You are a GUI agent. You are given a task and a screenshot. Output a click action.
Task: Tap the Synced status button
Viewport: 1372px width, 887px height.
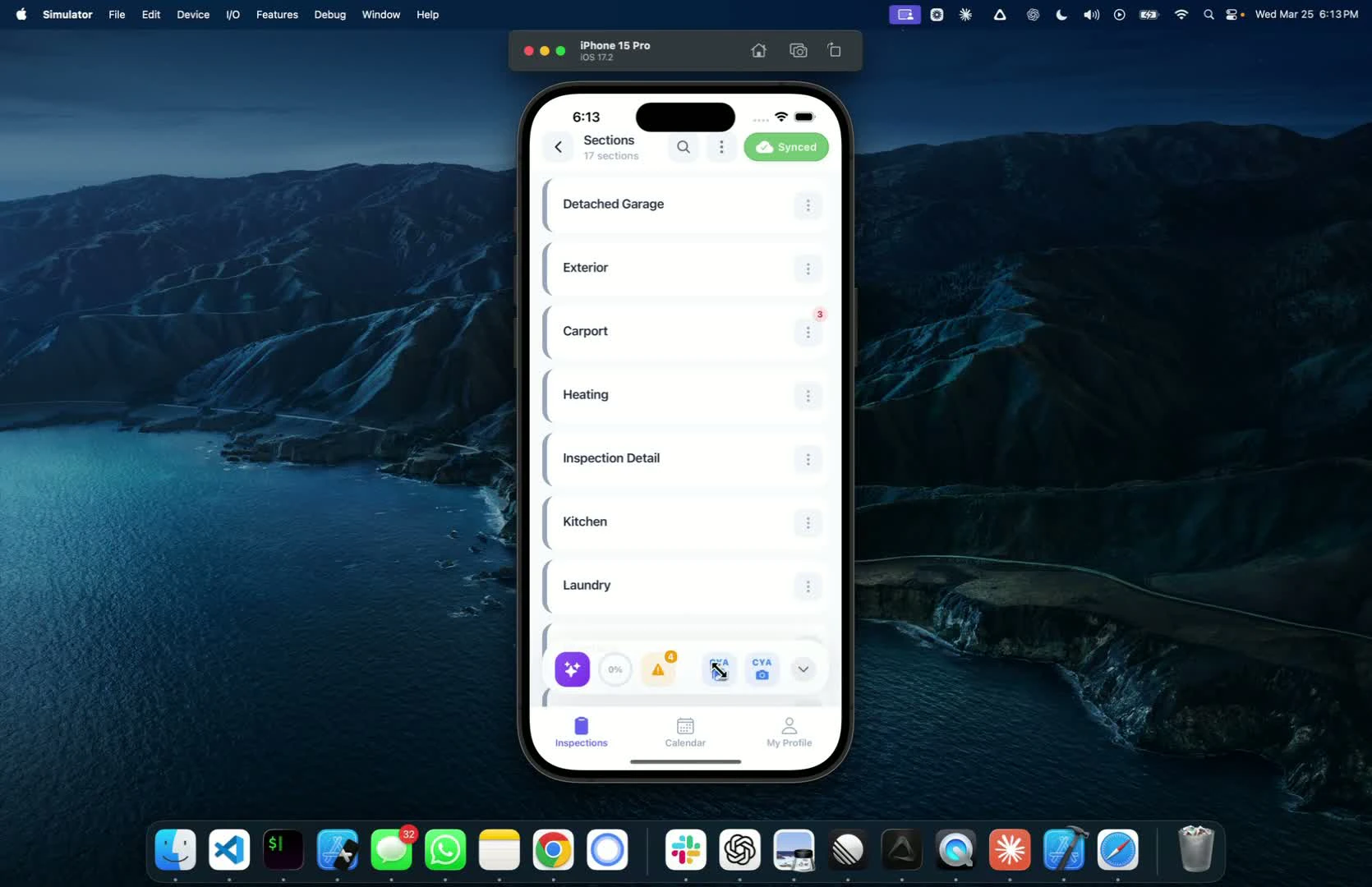[785, 147]
